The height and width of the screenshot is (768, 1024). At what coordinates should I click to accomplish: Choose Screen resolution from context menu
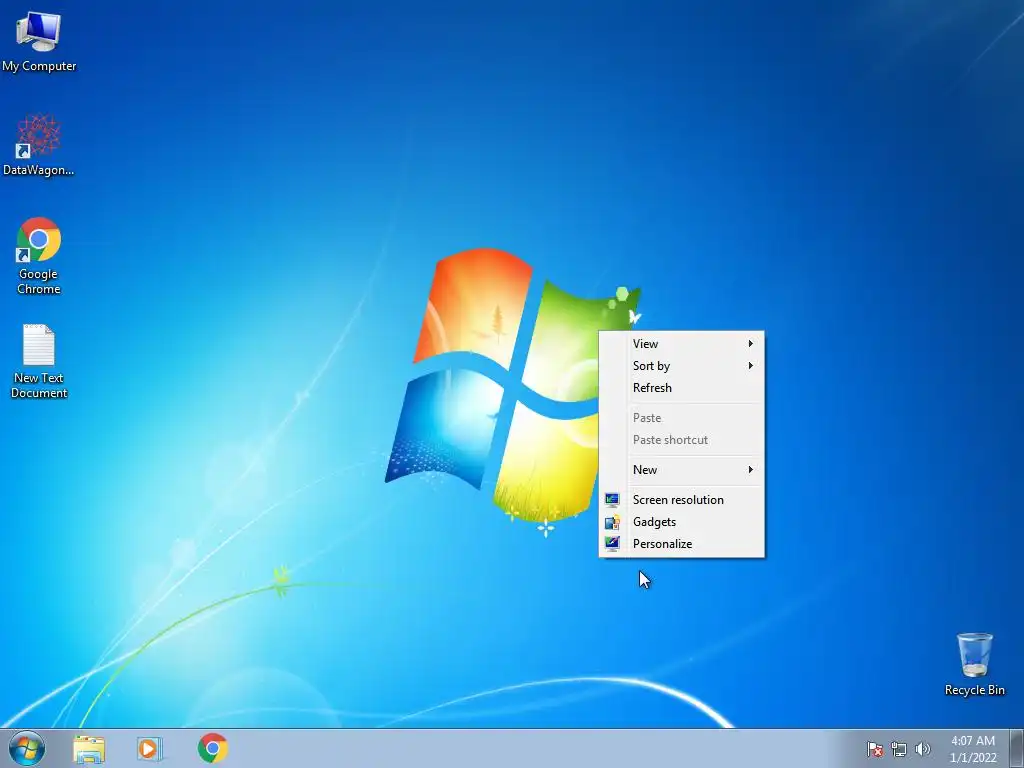(682, 500)
